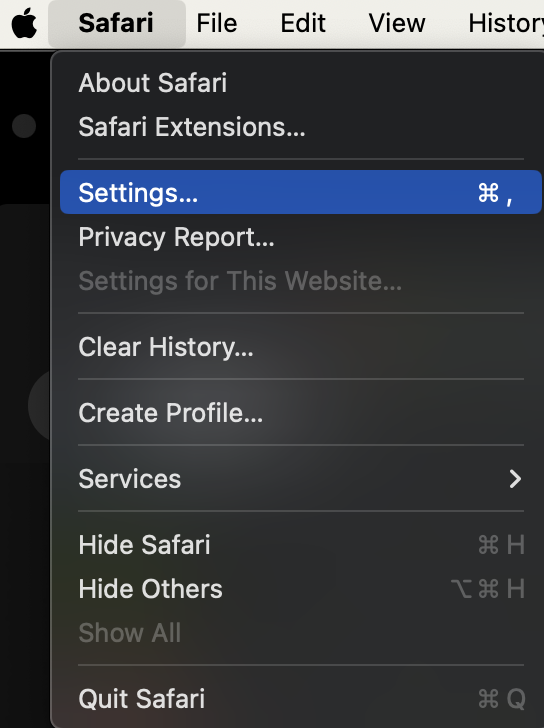This screenshot has width=544, height=728.
Task: Open the History menu
Action: pos(506,23)
